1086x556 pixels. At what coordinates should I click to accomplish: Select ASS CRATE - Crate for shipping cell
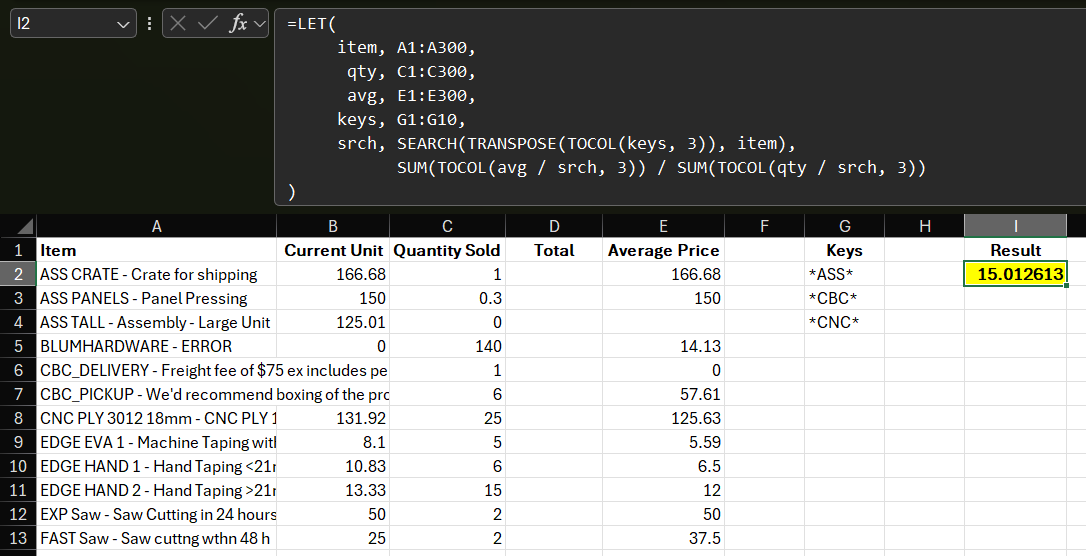click(157, 274)
